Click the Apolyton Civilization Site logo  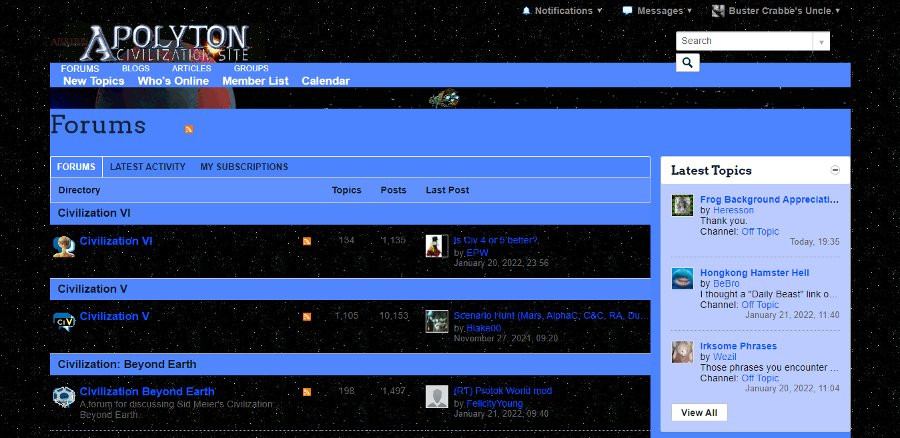[165, 43]
